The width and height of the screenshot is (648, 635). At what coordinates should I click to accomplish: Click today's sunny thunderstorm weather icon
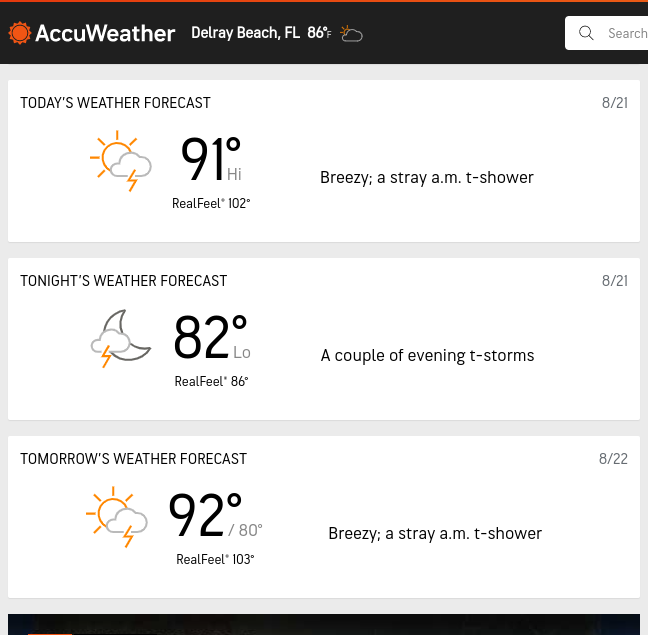point(121,161)
